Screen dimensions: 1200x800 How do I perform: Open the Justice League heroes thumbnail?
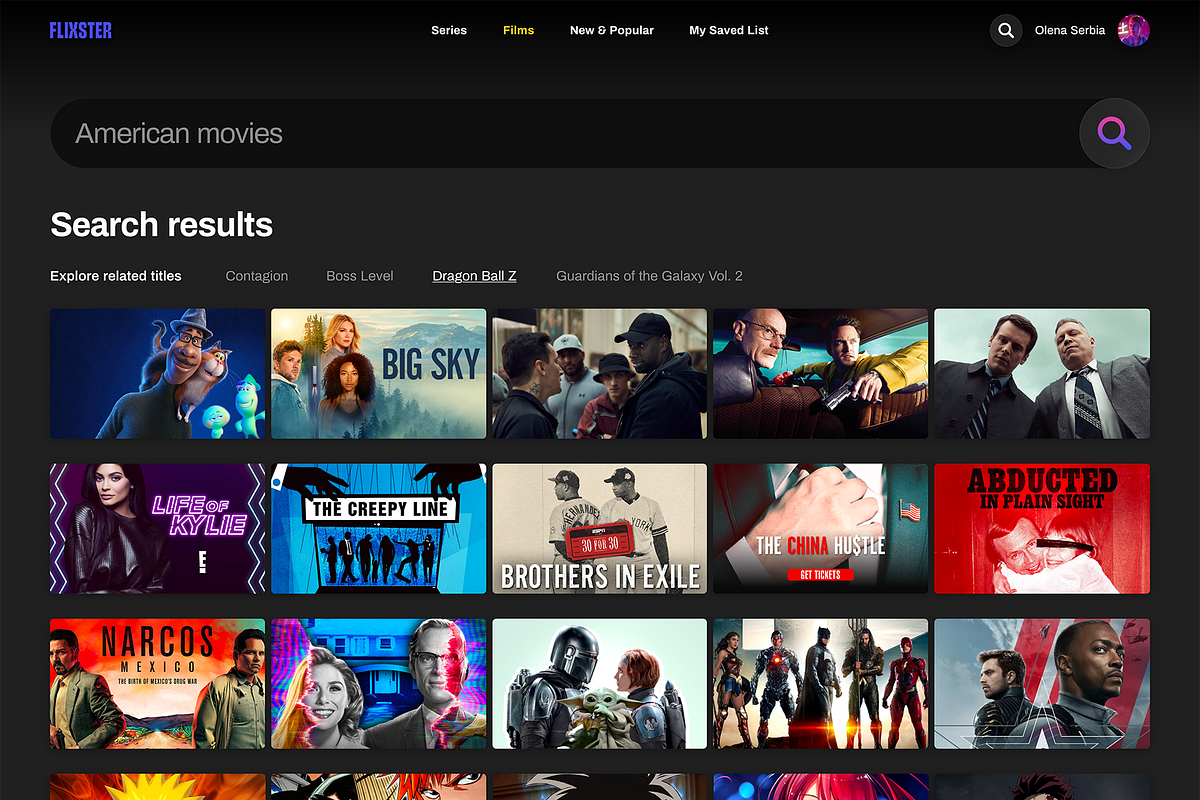click(820, 683)
